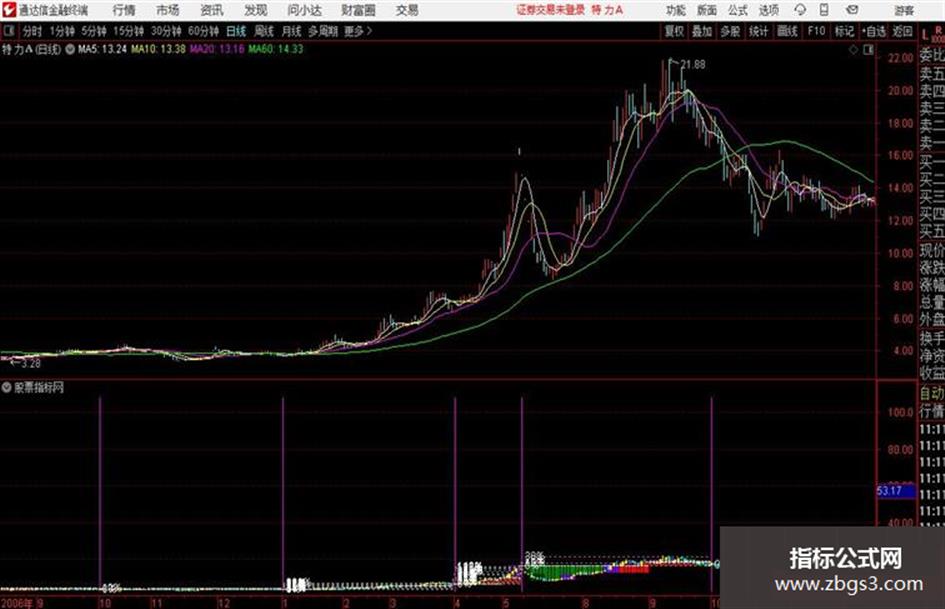
Task: Click the MA10: 13.38 indicator label
Action: click(x=159, y=49)
